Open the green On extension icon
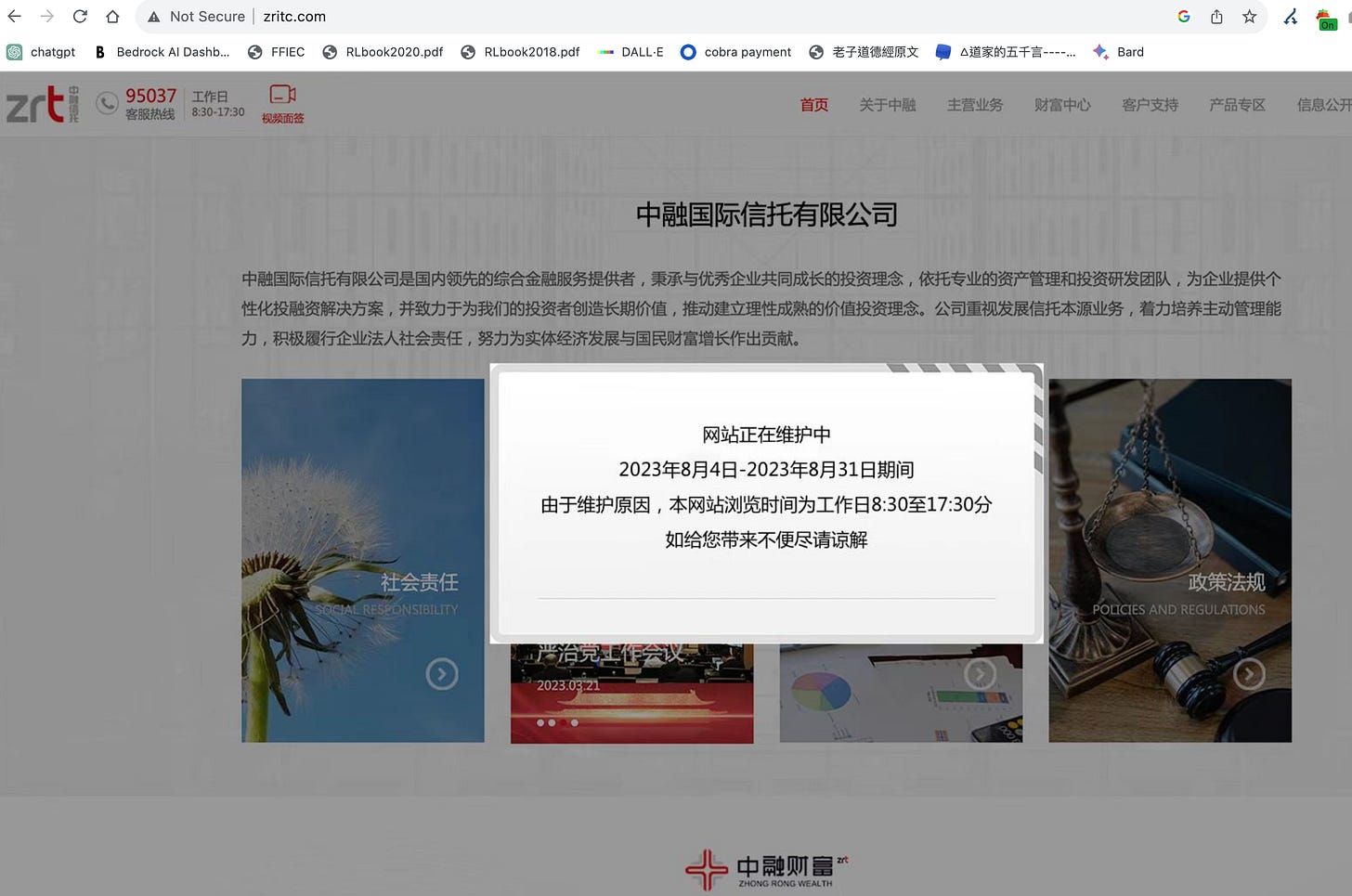Screen dimensions: 1352x896 [x=1326, y=19]
